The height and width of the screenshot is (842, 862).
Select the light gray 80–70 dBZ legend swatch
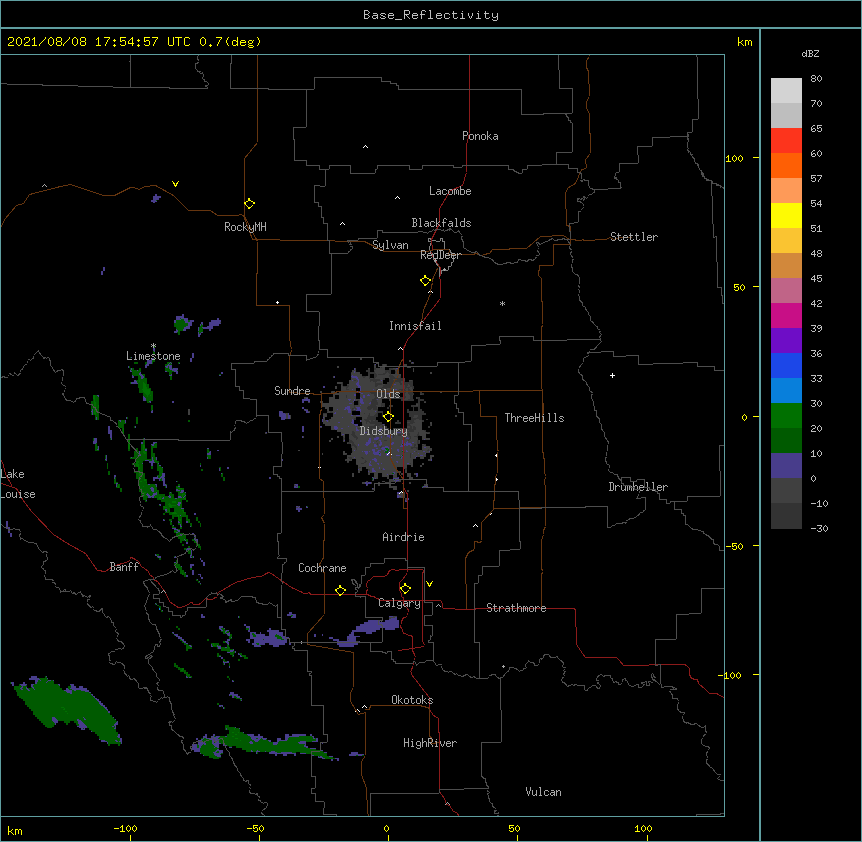[786, 90]
